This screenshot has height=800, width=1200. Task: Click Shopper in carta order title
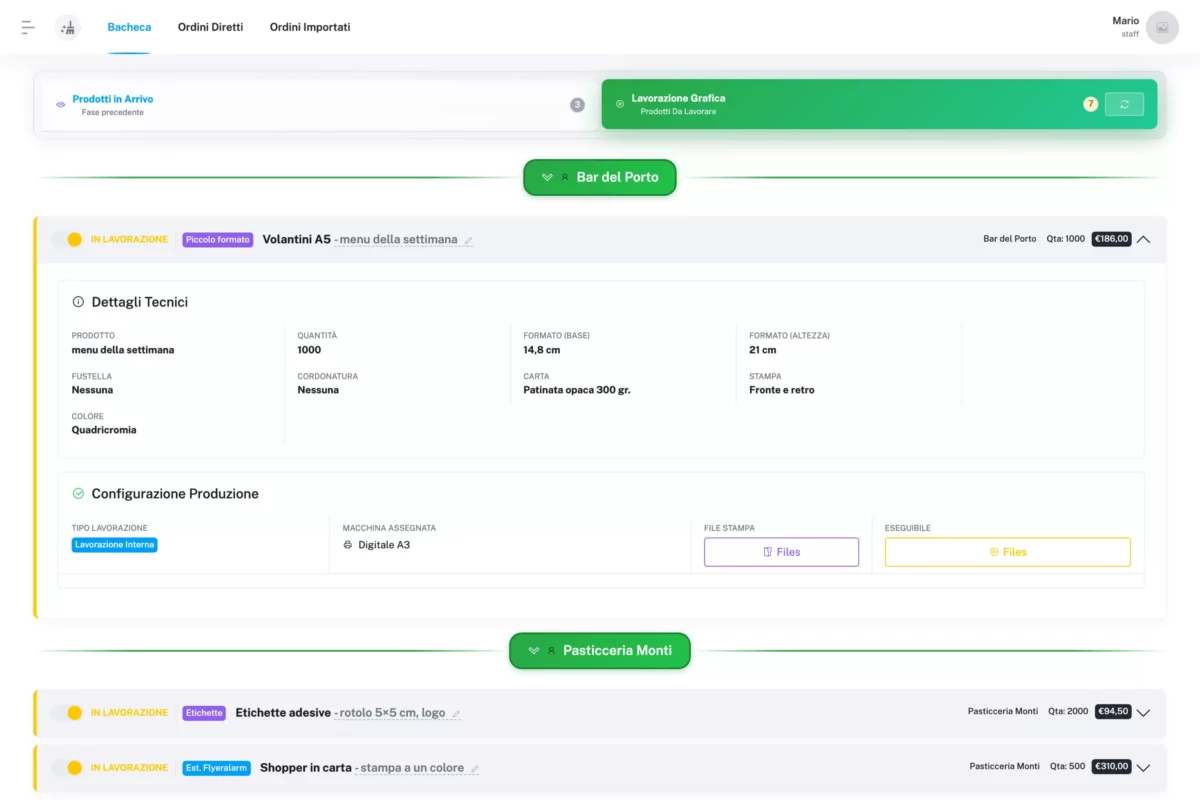click(x=306, y=767)
